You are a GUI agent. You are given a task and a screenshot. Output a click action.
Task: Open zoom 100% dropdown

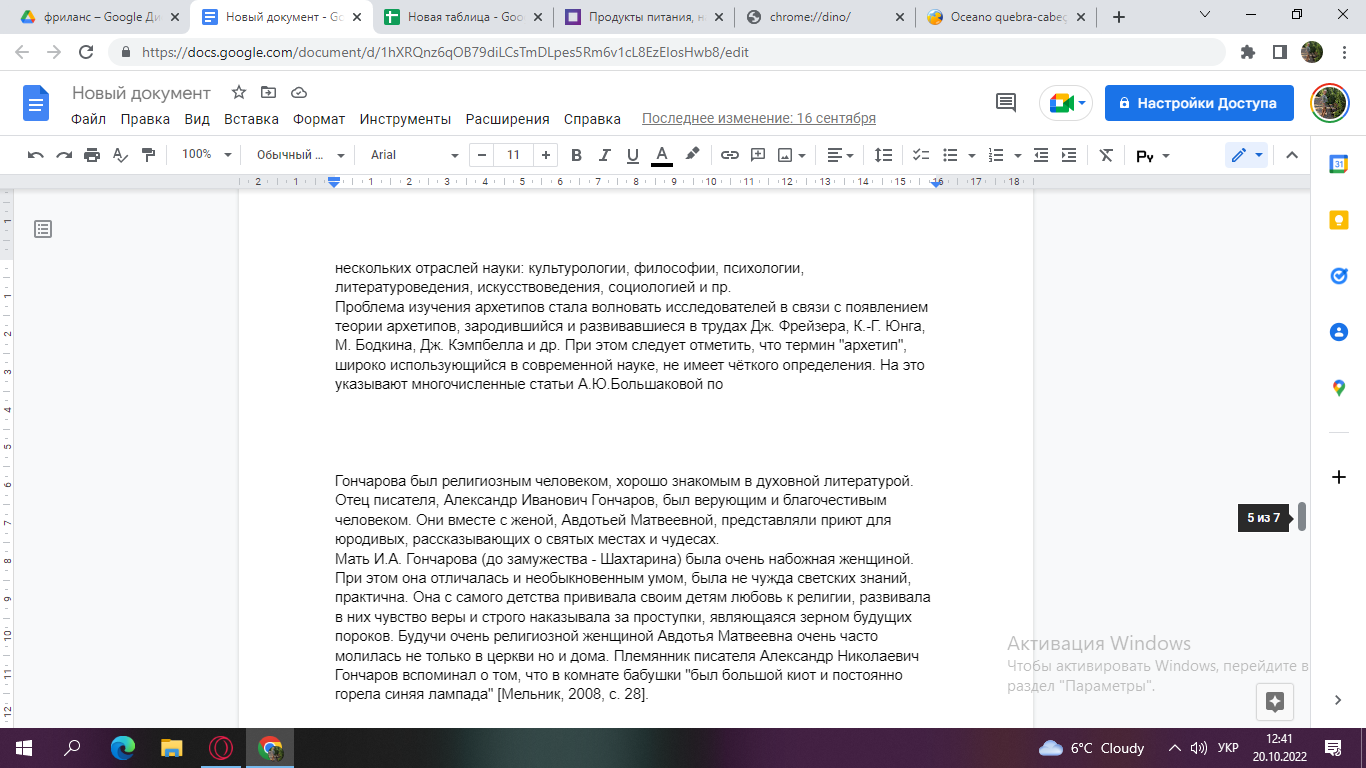[x=206, y=155]
